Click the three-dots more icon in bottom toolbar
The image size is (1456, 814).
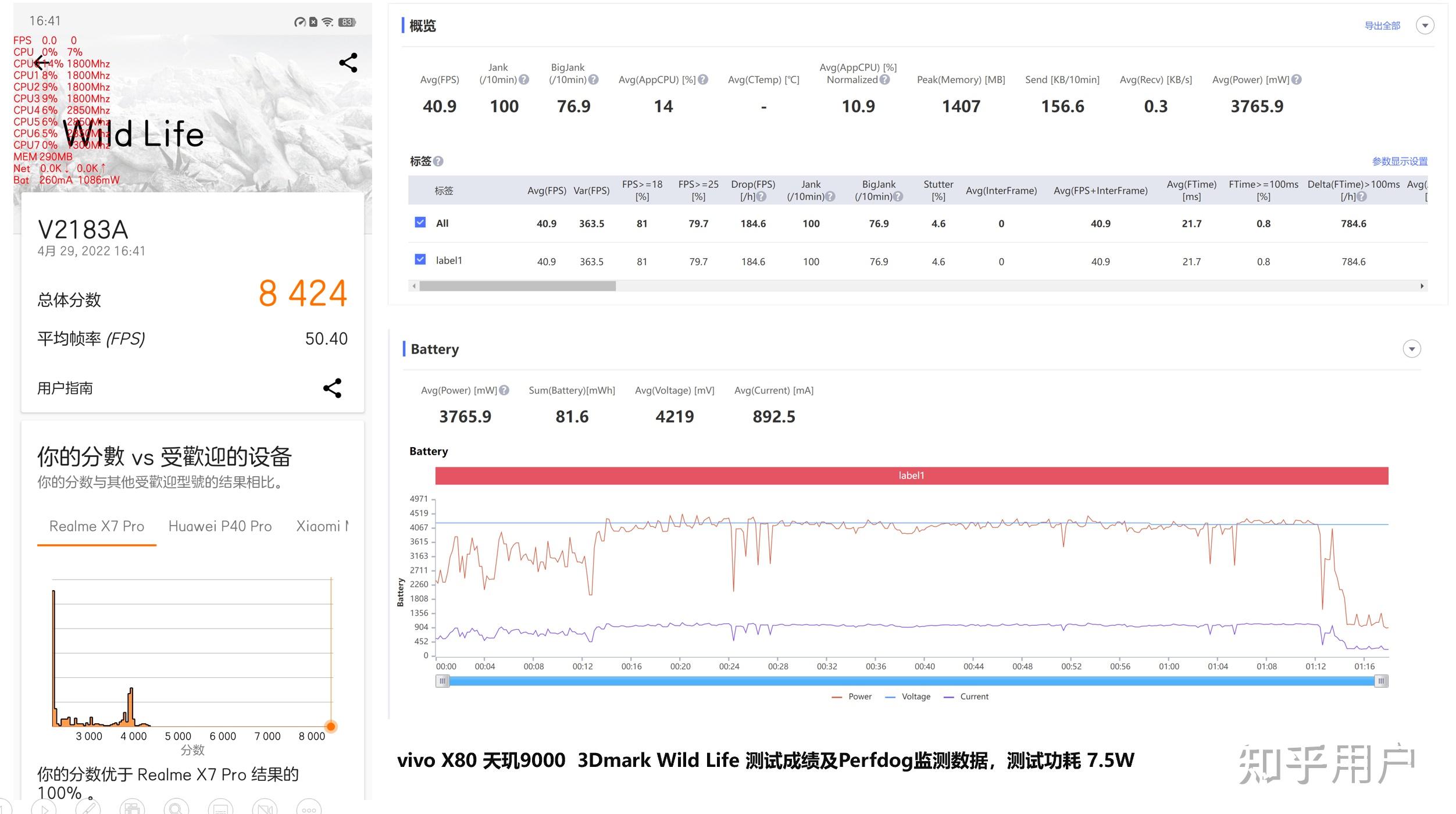[x=309, y=809]
